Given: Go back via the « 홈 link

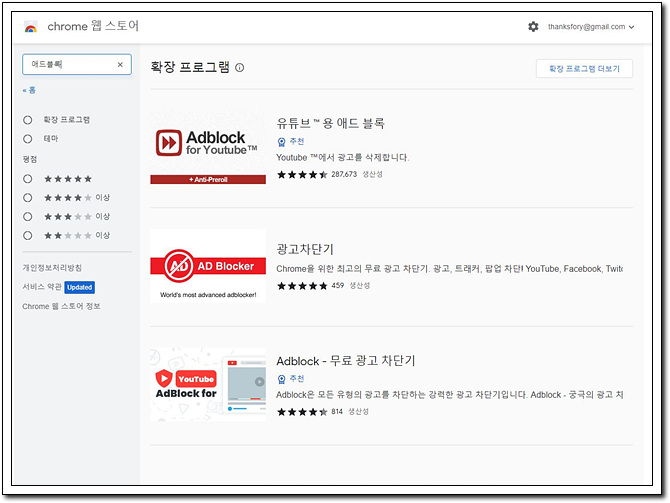Looking at the screenshot, I should (29, 90).
